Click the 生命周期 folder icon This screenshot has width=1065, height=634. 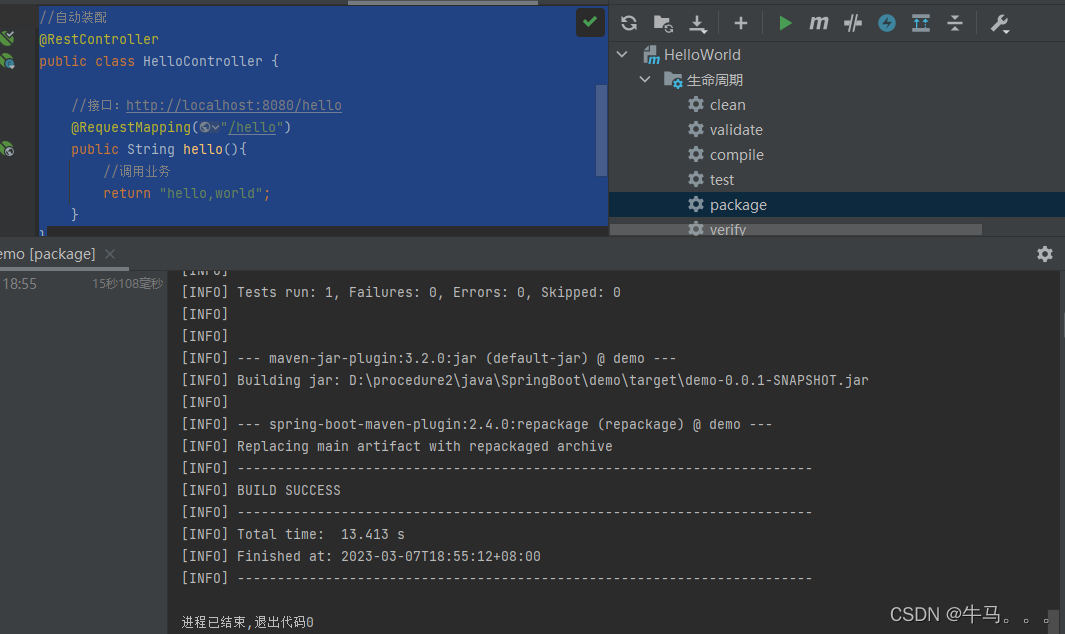pos(673,80)
